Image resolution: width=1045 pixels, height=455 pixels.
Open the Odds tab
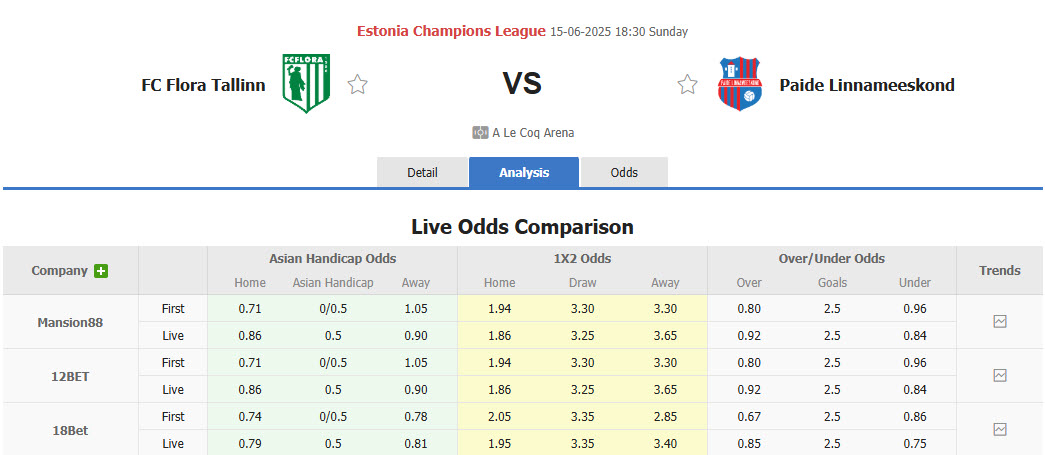click(624, 172)
